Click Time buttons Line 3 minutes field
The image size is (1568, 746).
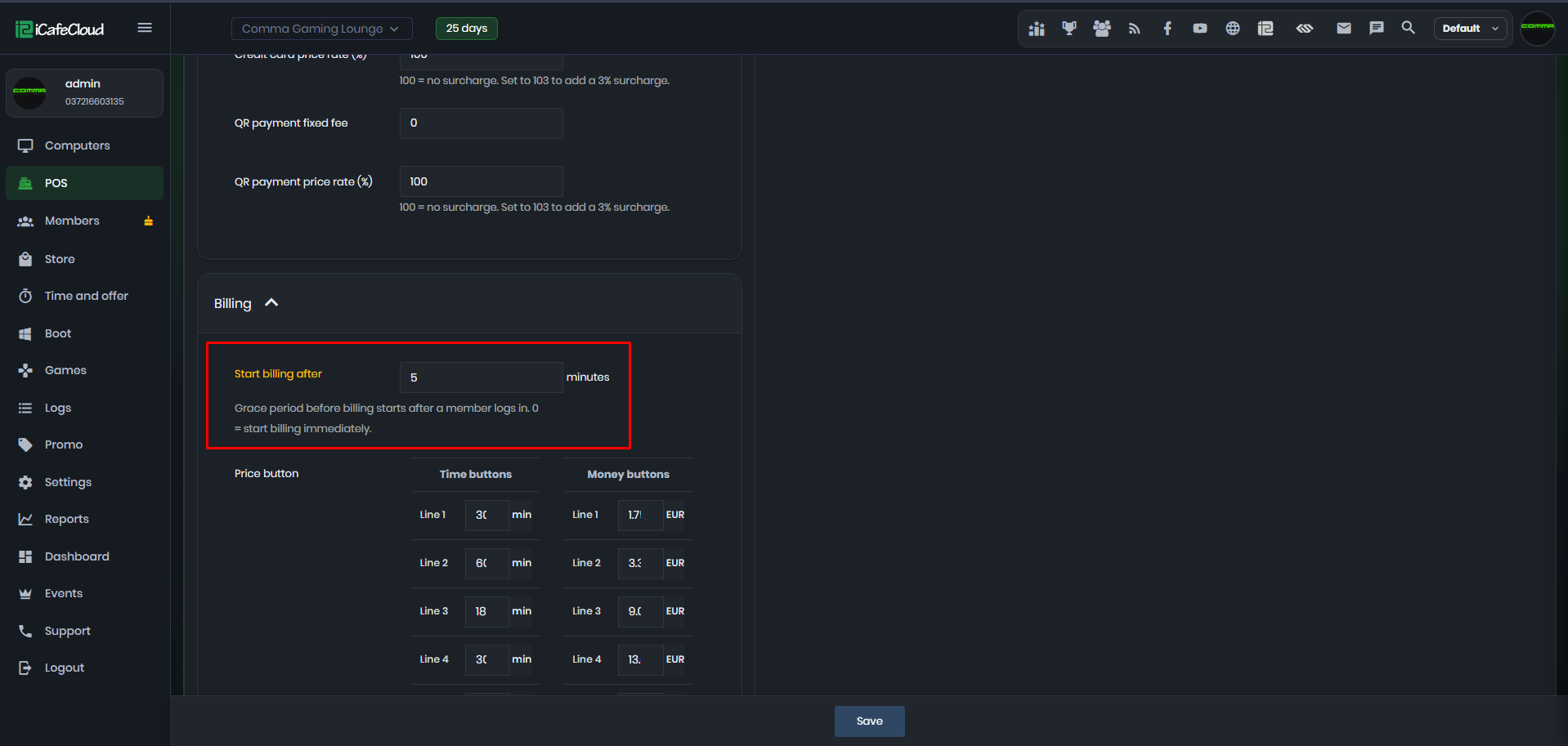coord(487,611)
